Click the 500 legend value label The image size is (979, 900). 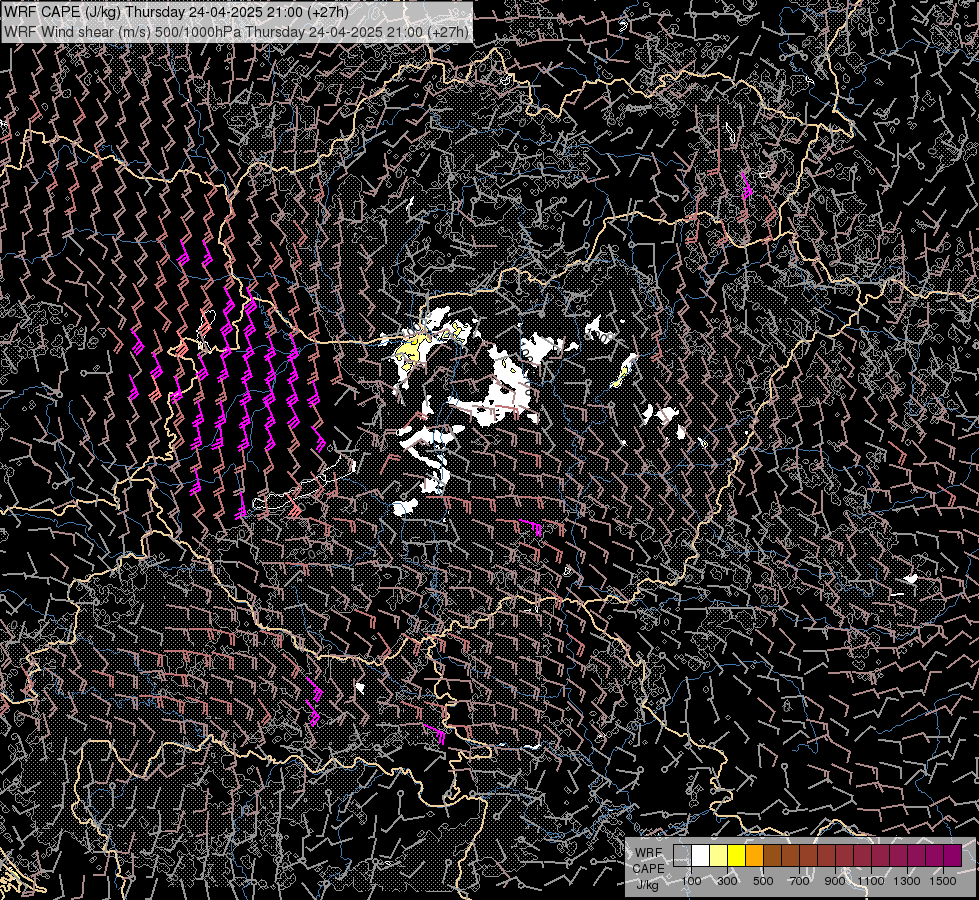click(x=763, y=881)
